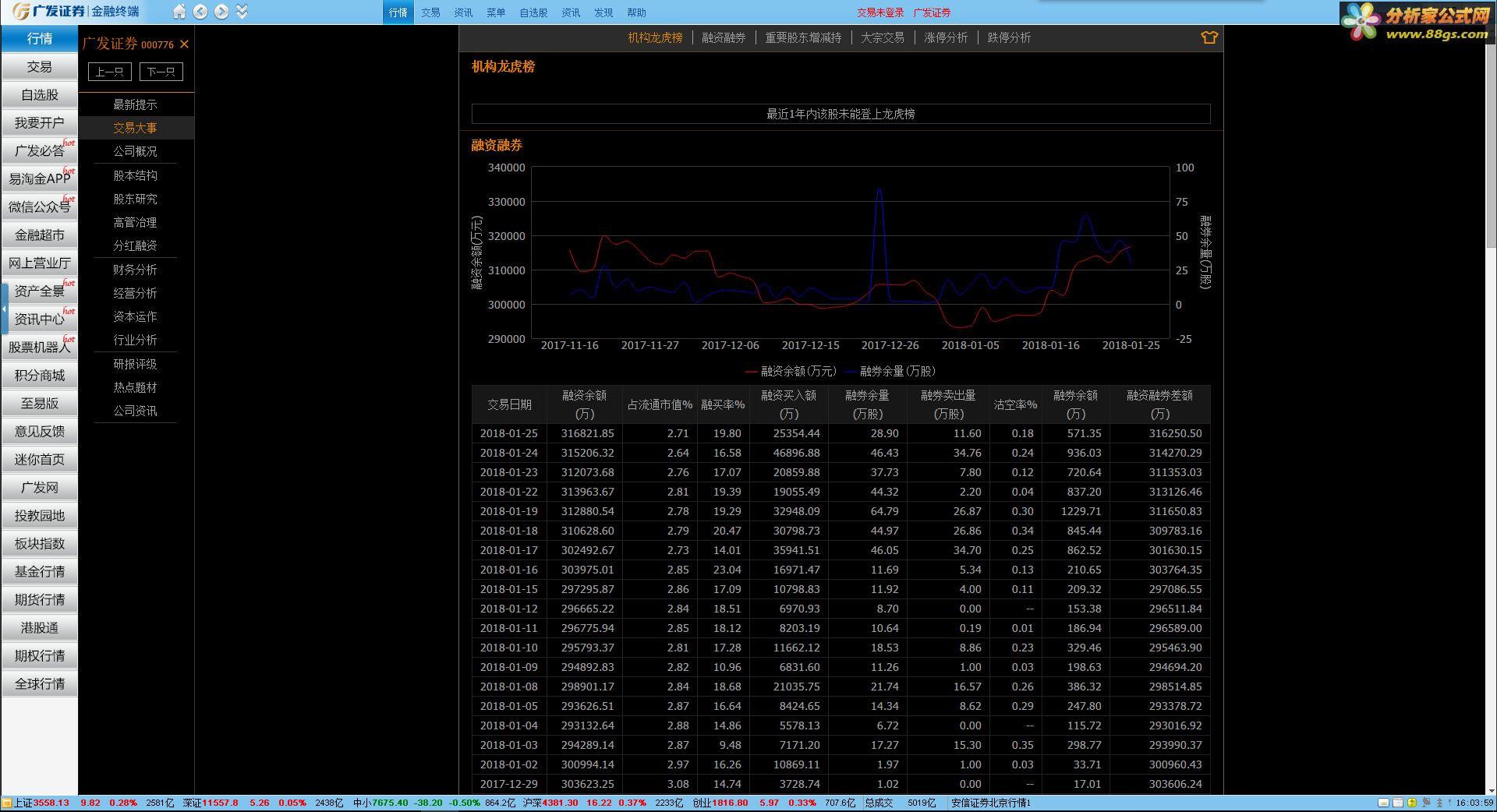Click the satellite dish icon in status bar

click(1426, 803)
